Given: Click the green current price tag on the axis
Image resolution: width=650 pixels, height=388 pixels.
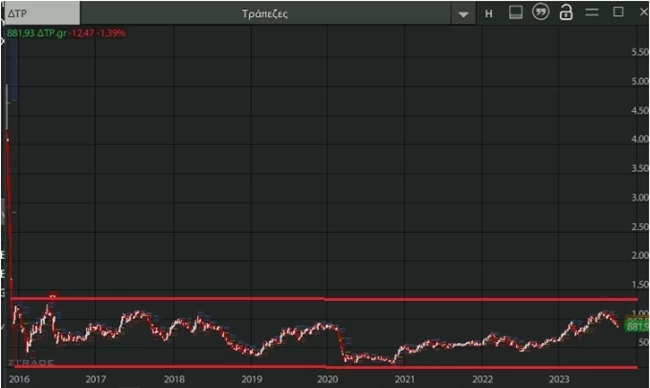Looking at the screenshot, I should click(637, 326).
